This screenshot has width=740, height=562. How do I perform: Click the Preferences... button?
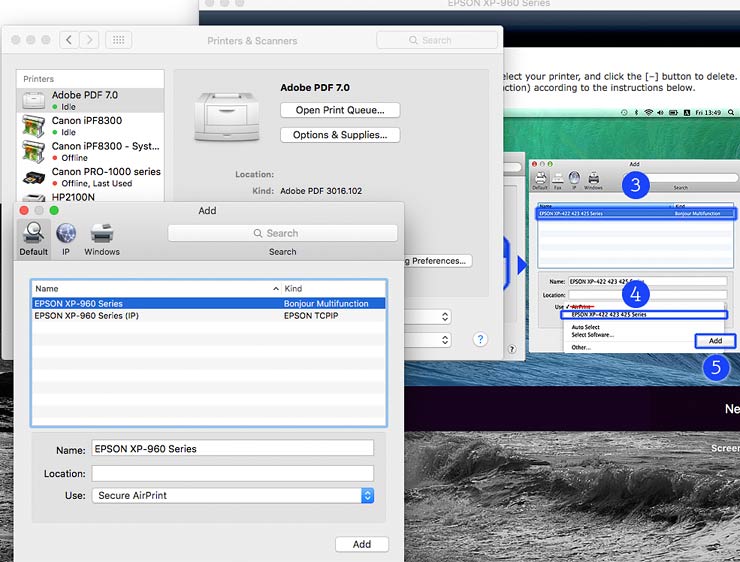(x=438, y=261)
